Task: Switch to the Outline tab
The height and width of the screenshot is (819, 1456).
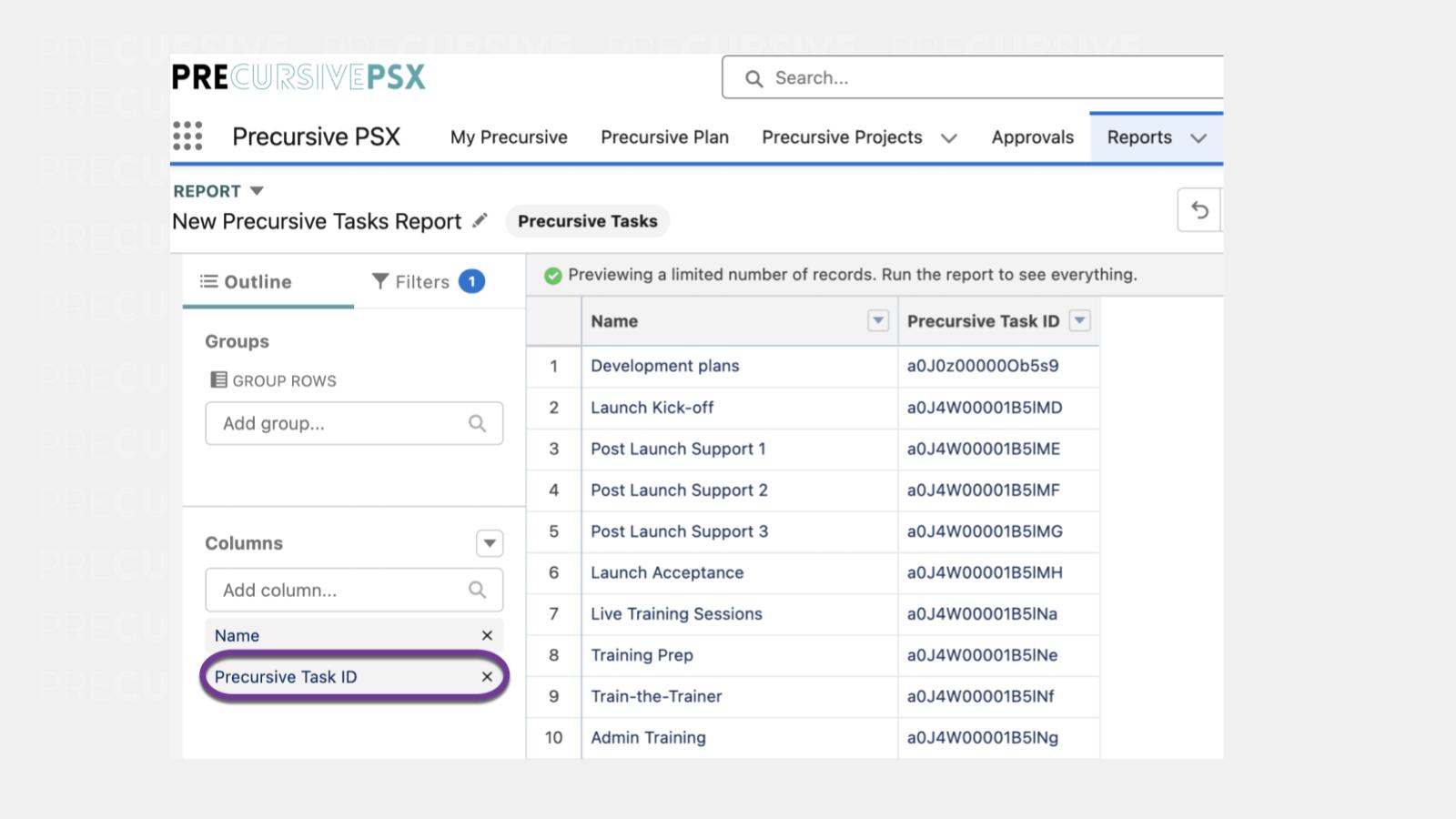Action: 268,282
